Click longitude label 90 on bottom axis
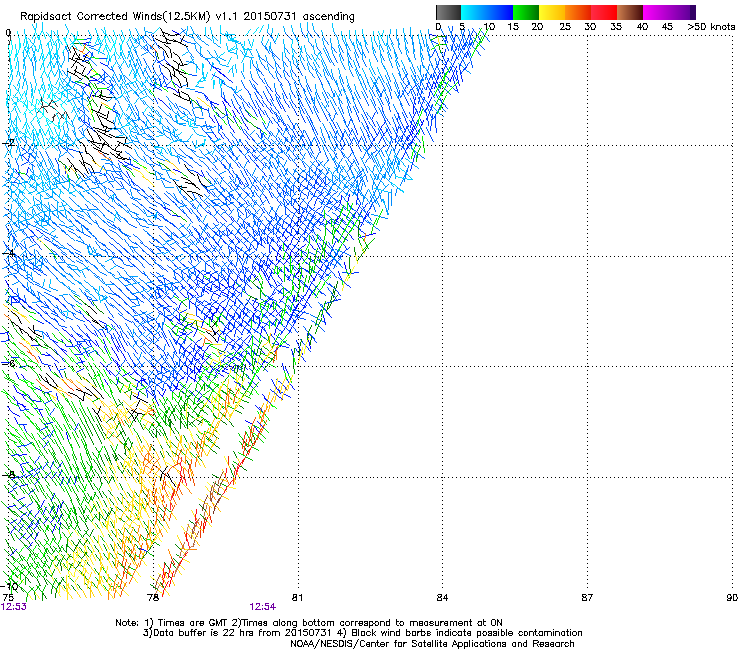 [x=732, y=598]
